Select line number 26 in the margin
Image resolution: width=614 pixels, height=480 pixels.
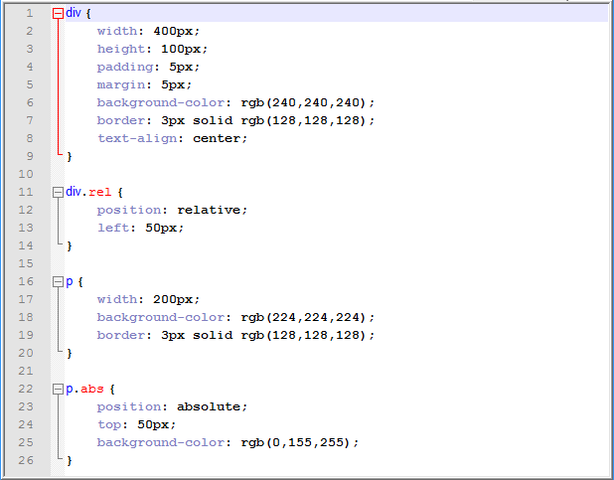pyautogui.click(x=26, y=460)
